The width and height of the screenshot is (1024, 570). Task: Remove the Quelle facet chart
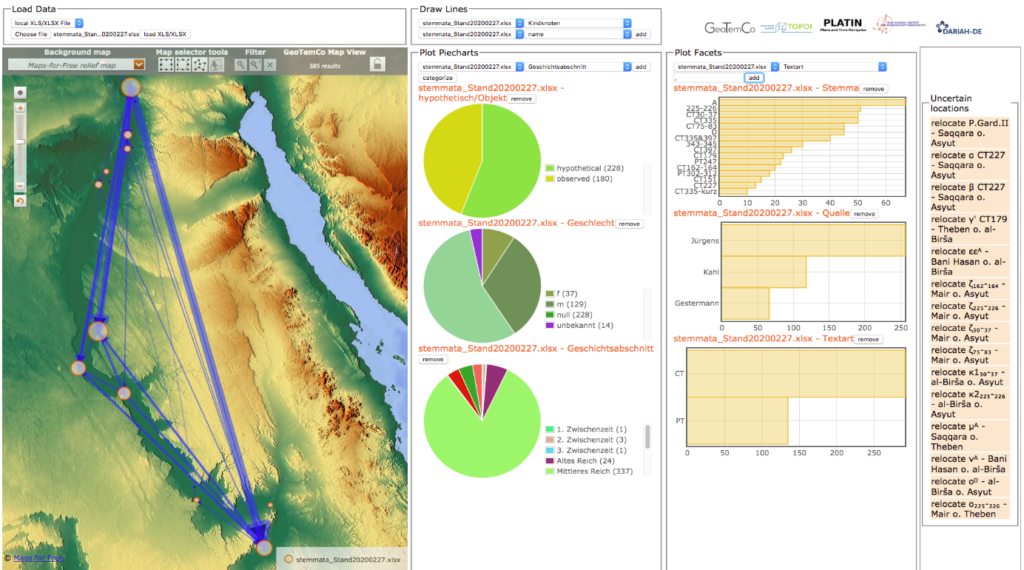pyautogui.click(x=864, y=214)
